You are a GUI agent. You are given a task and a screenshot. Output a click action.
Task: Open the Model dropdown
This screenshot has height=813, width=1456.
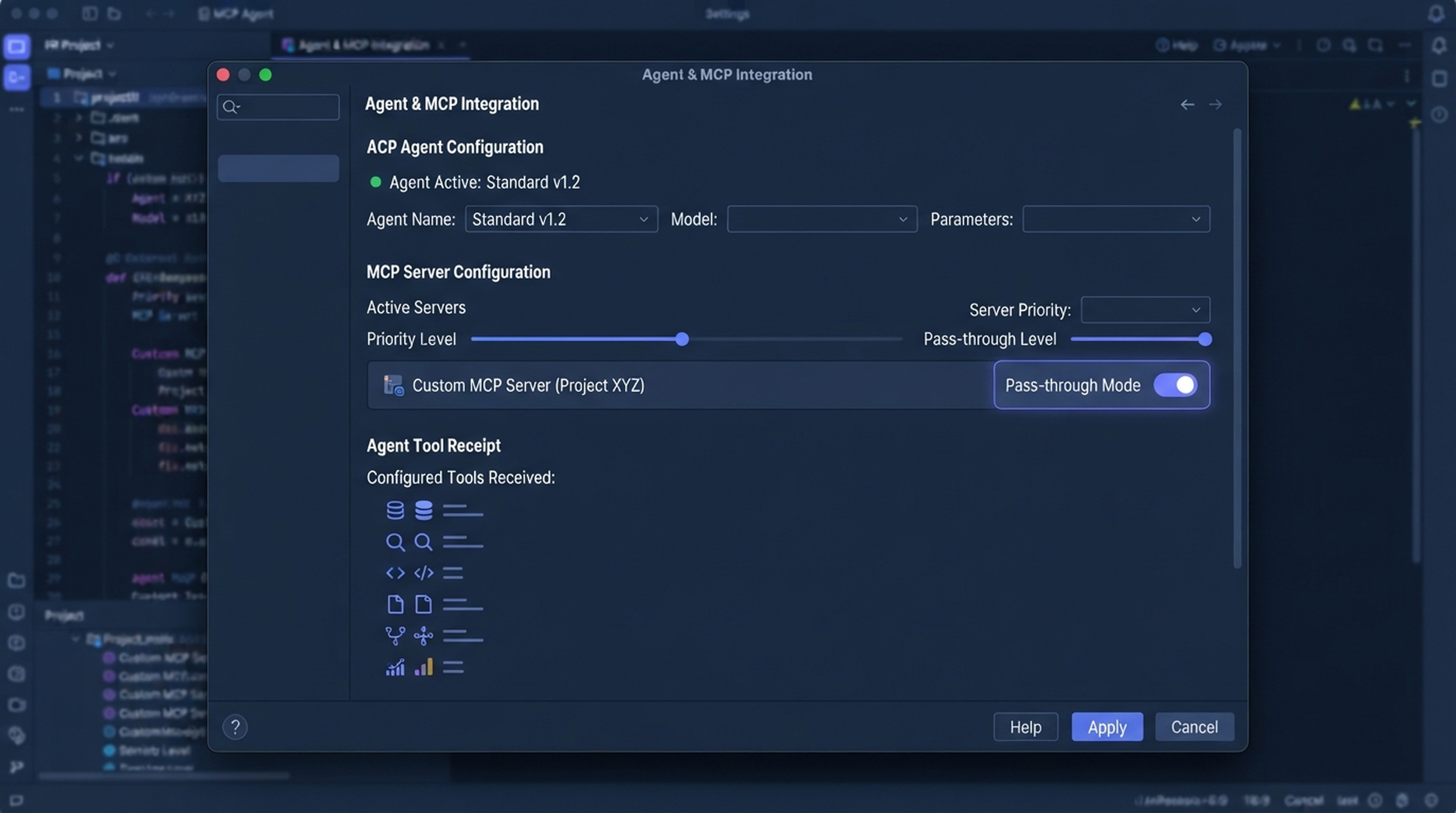[822, 220]
